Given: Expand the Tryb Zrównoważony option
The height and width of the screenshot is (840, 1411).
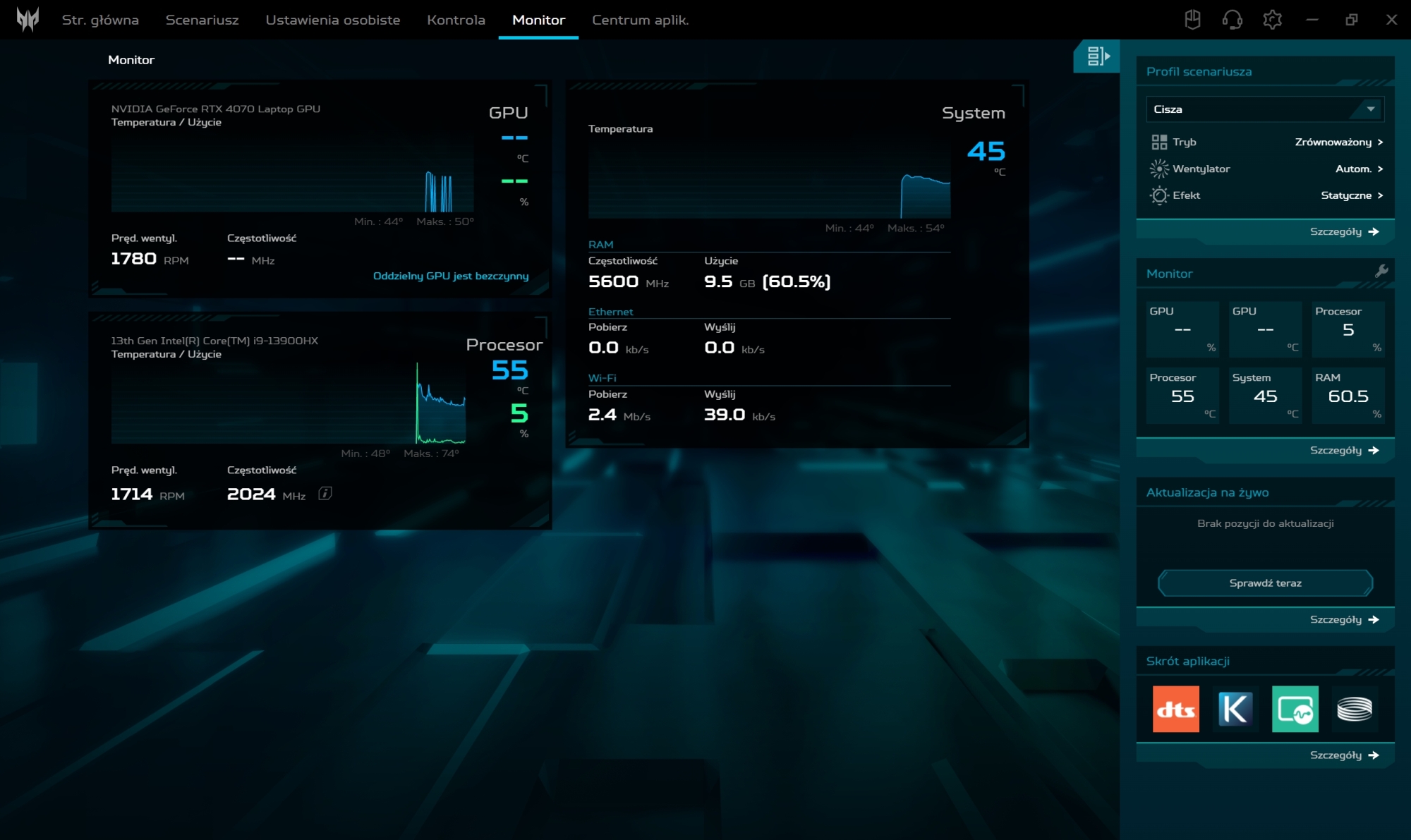Looking at the screenshot, I should pyautogui.click(x=1339, y=142).
